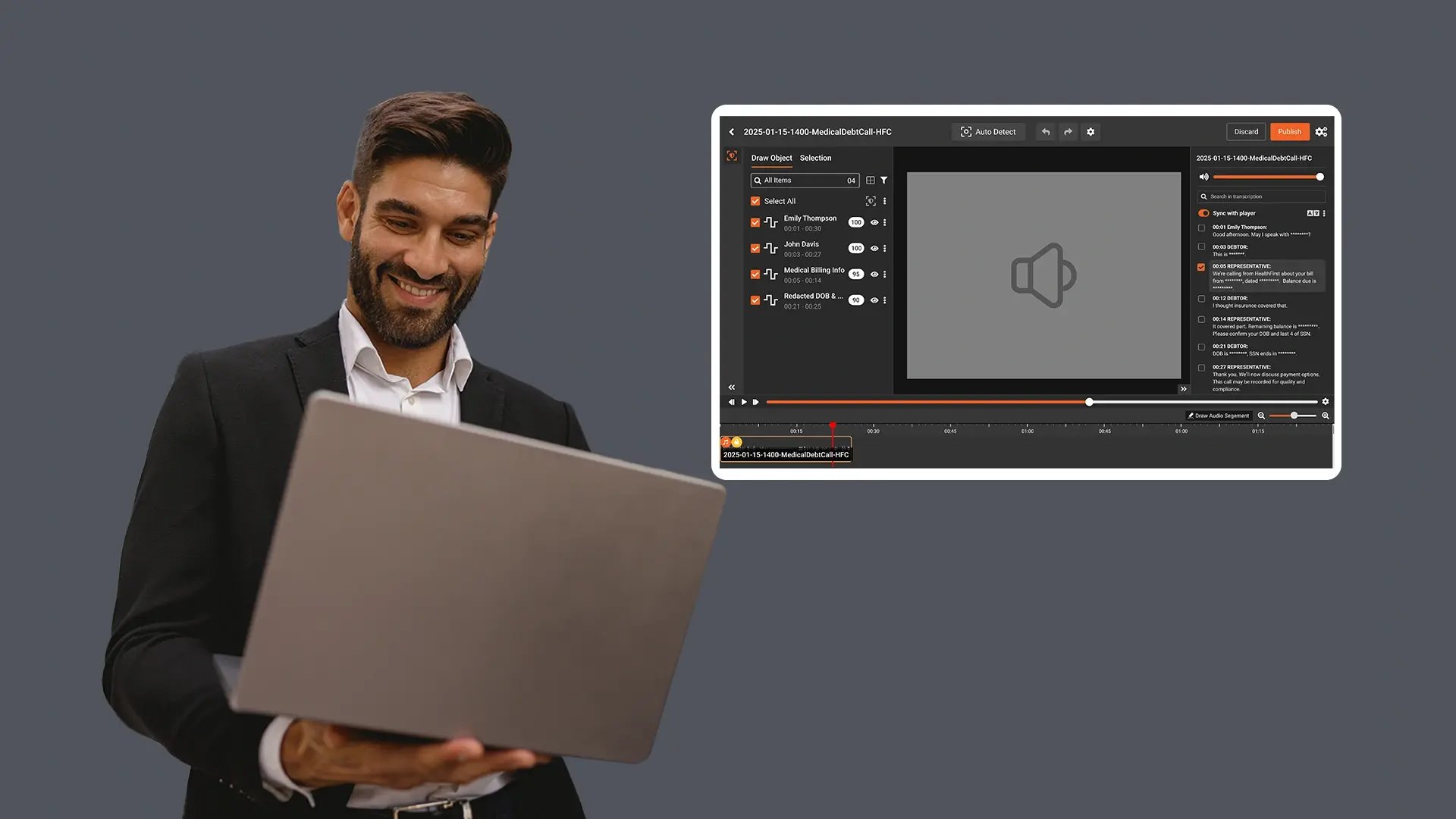Click the Auto Detect button
The width and height of the screenshot is (1456, 819).
click(988, 132)
